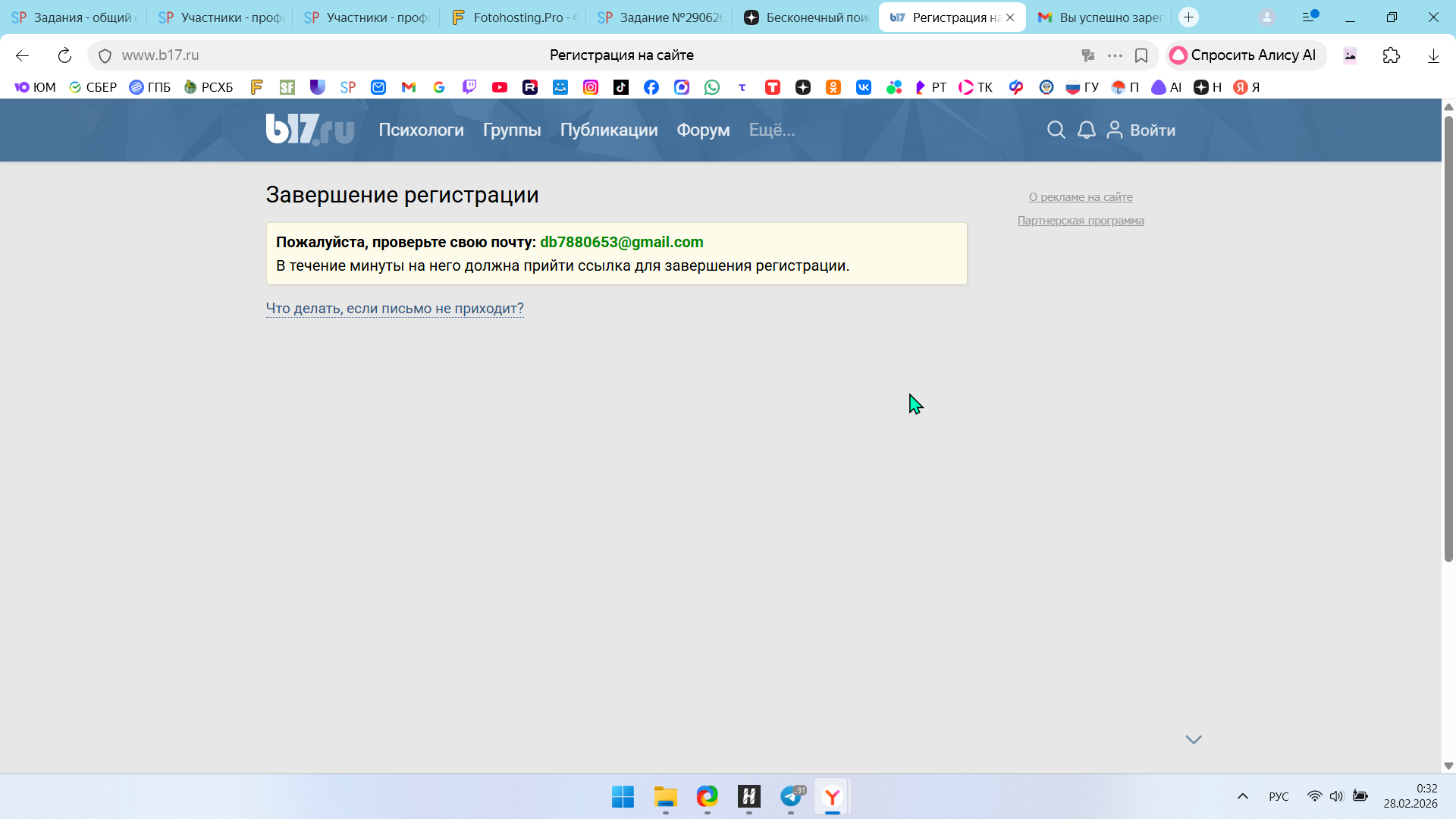
Task: Click the Спросить Алису AI button
Action: point(1244,55)
